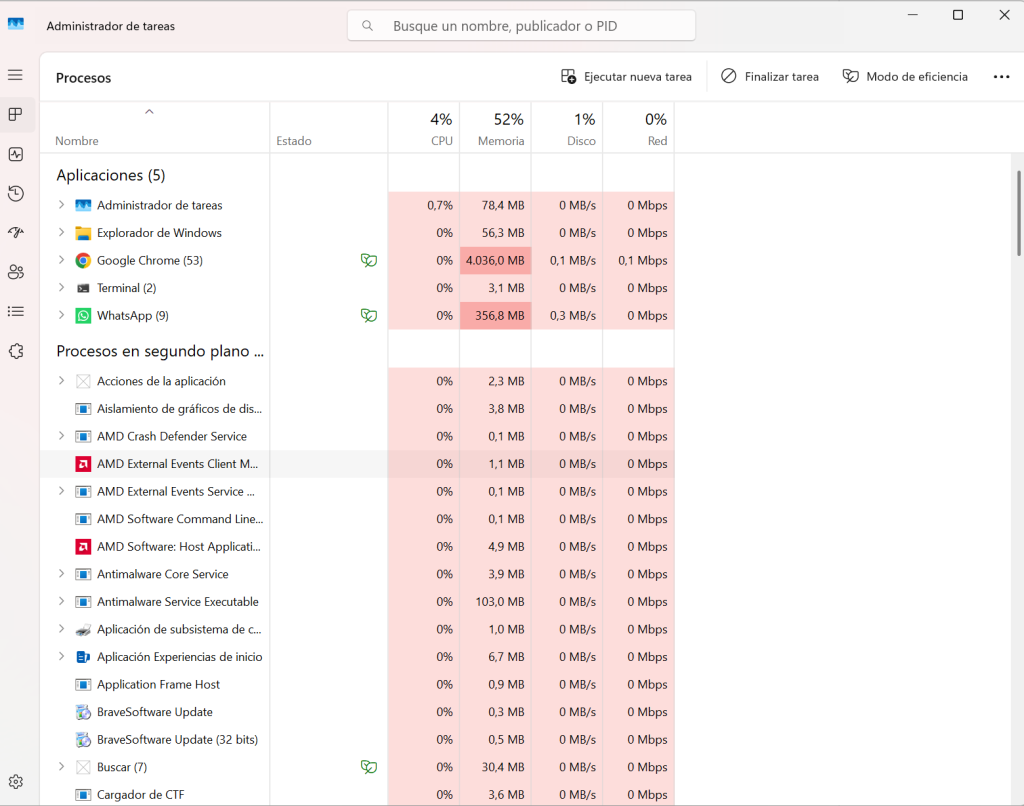
Task: Expand Antimalware Core Service group
Action: (x=61, y=573)
